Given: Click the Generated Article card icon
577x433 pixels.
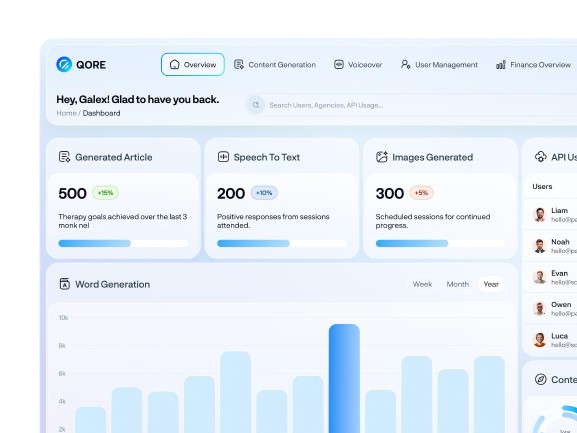Looking at the screenshot, I should 64,157.
